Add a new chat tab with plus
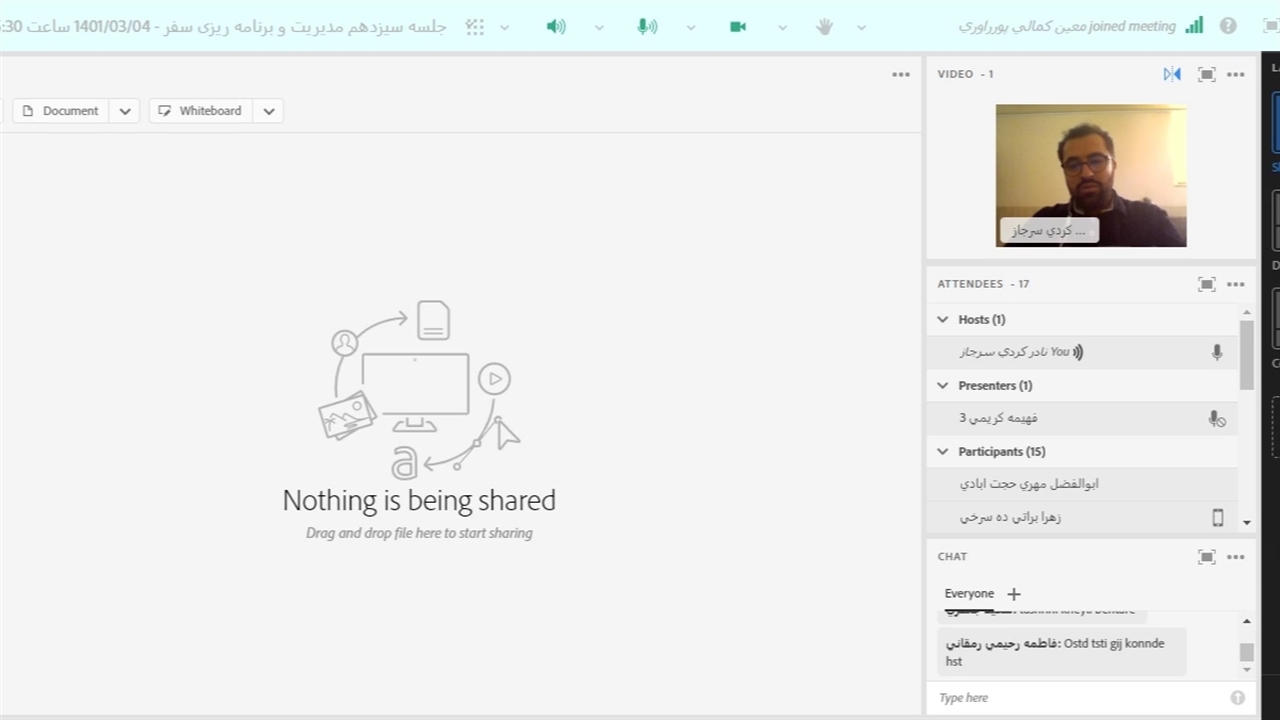1280x720 pixels. click(x=1014, y=593)
